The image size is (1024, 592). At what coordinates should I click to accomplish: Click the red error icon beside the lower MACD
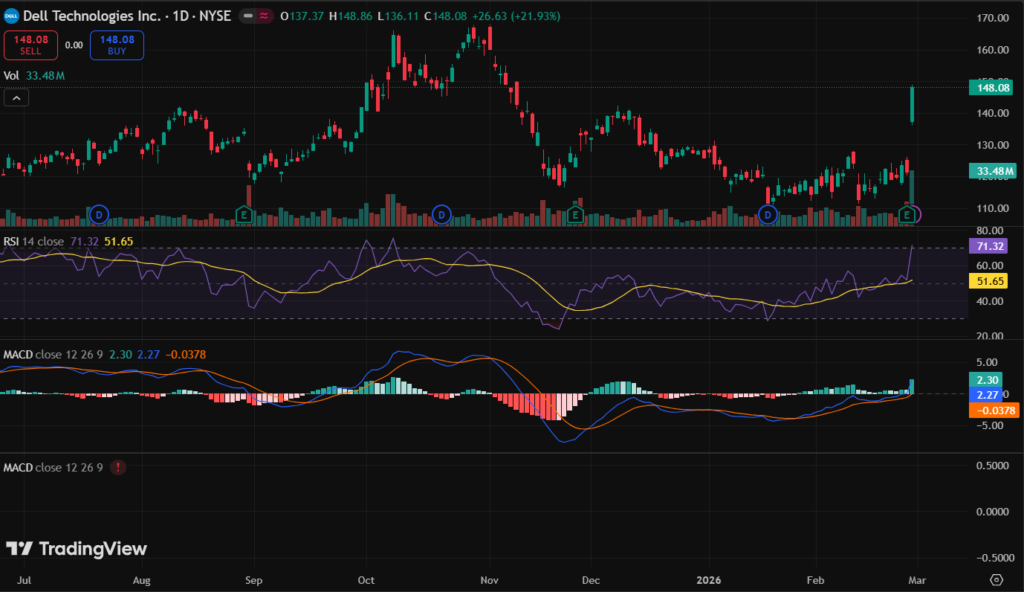[x=119, y=467]
